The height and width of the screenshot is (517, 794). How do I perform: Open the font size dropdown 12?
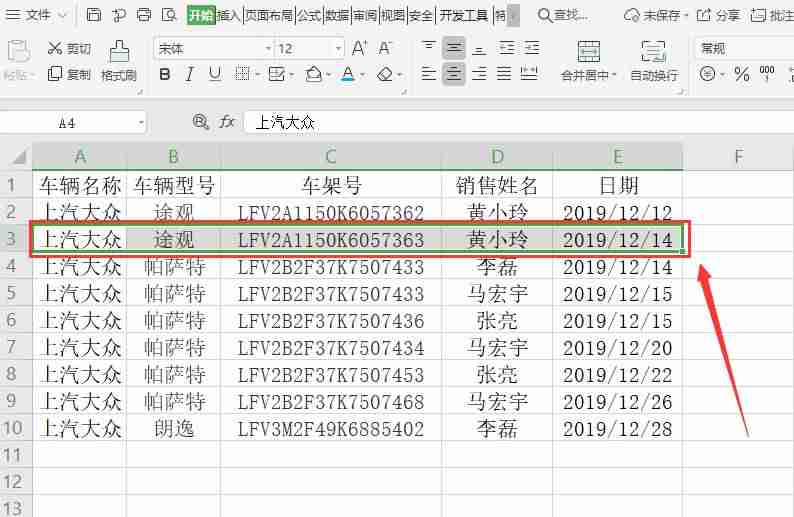click(338, 49)
